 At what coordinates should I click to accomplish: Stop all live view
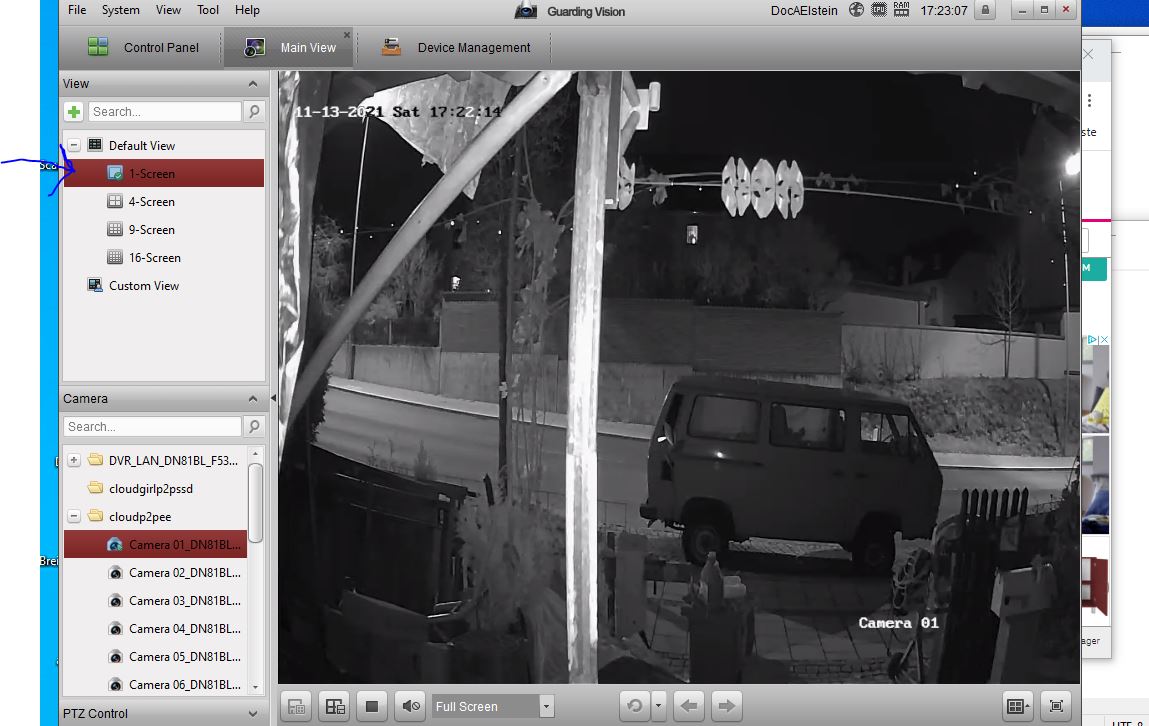point(372,706)
